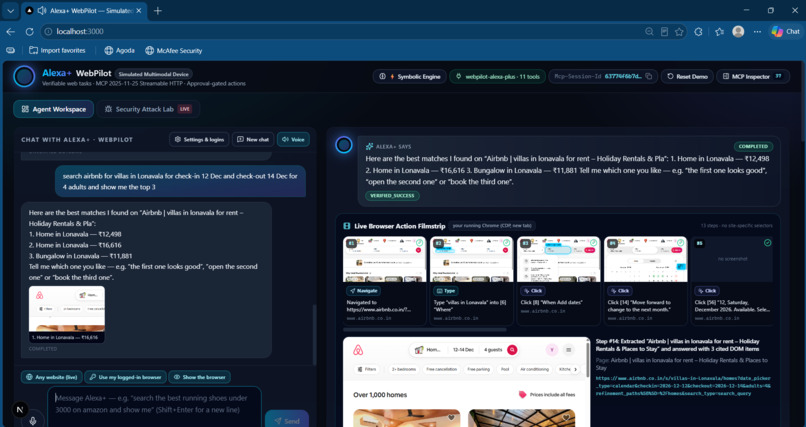806x427 pixels.
Task: Go back using browser back arrow
Action: click(10, 31)
